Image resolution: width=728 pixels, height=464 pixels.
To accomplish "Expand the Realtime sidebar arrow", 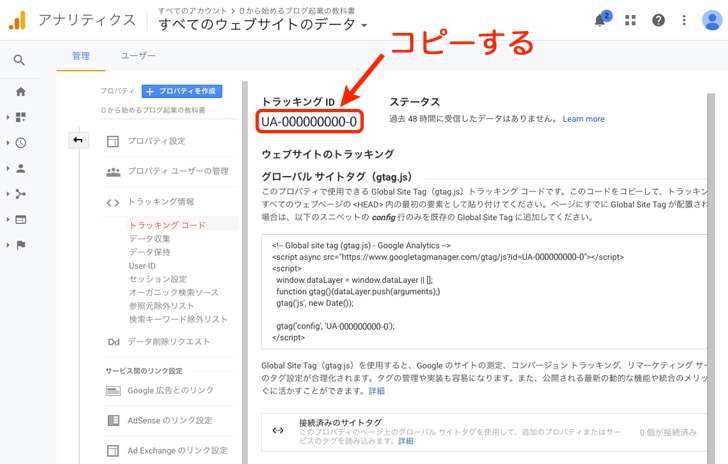I will pos(8,143).
